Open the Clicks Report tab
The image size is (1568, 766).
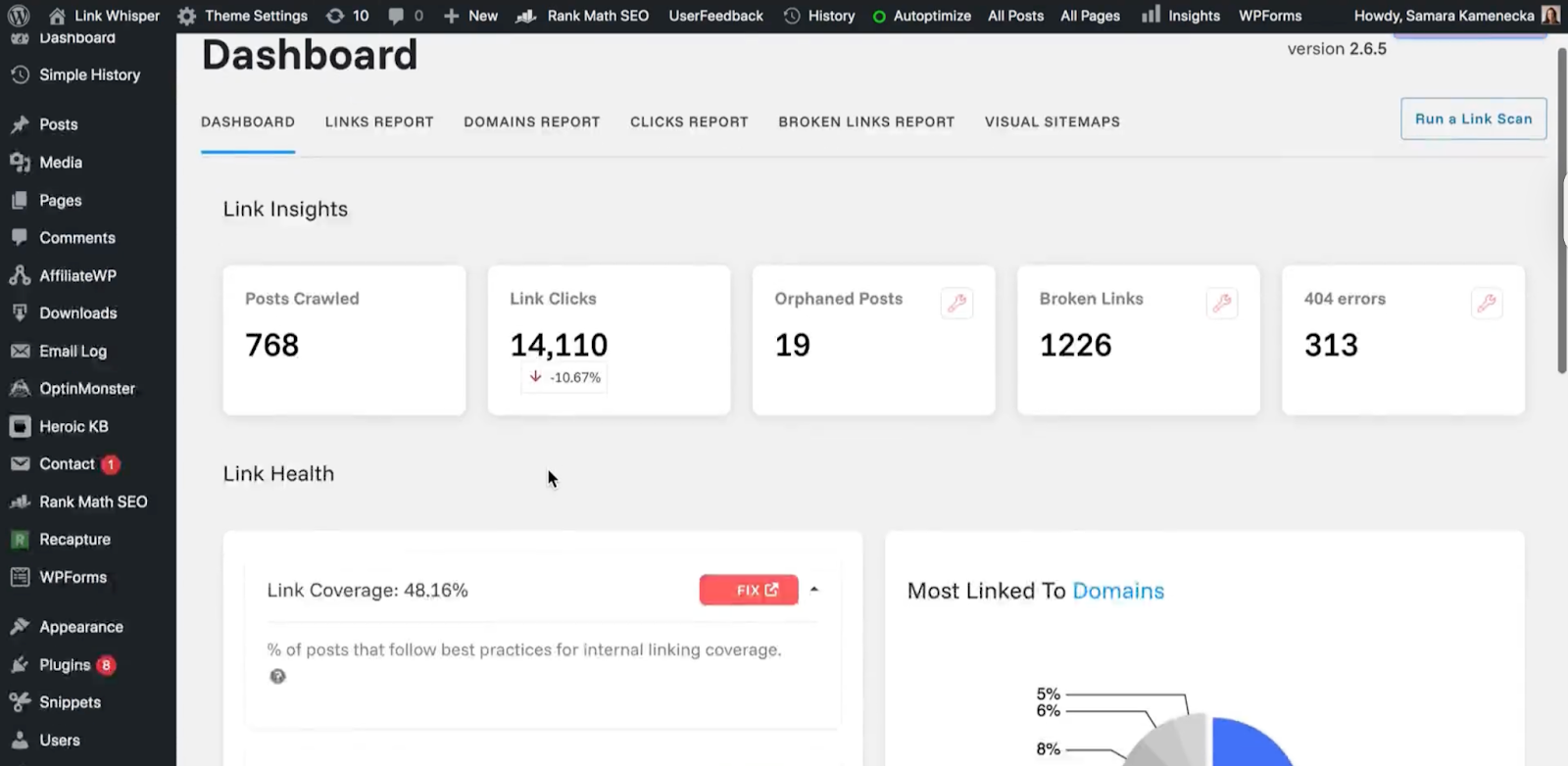pos(689,121)
